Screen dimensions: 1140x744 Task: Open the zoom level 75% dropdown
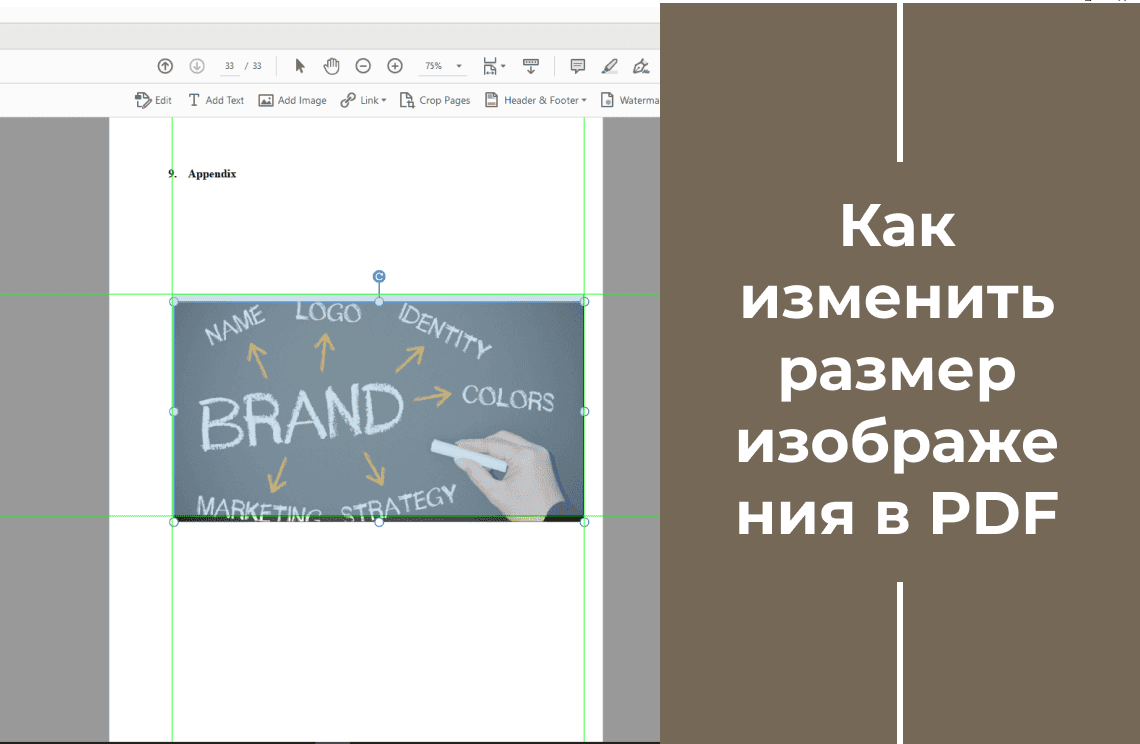click(x=440, y=65)
